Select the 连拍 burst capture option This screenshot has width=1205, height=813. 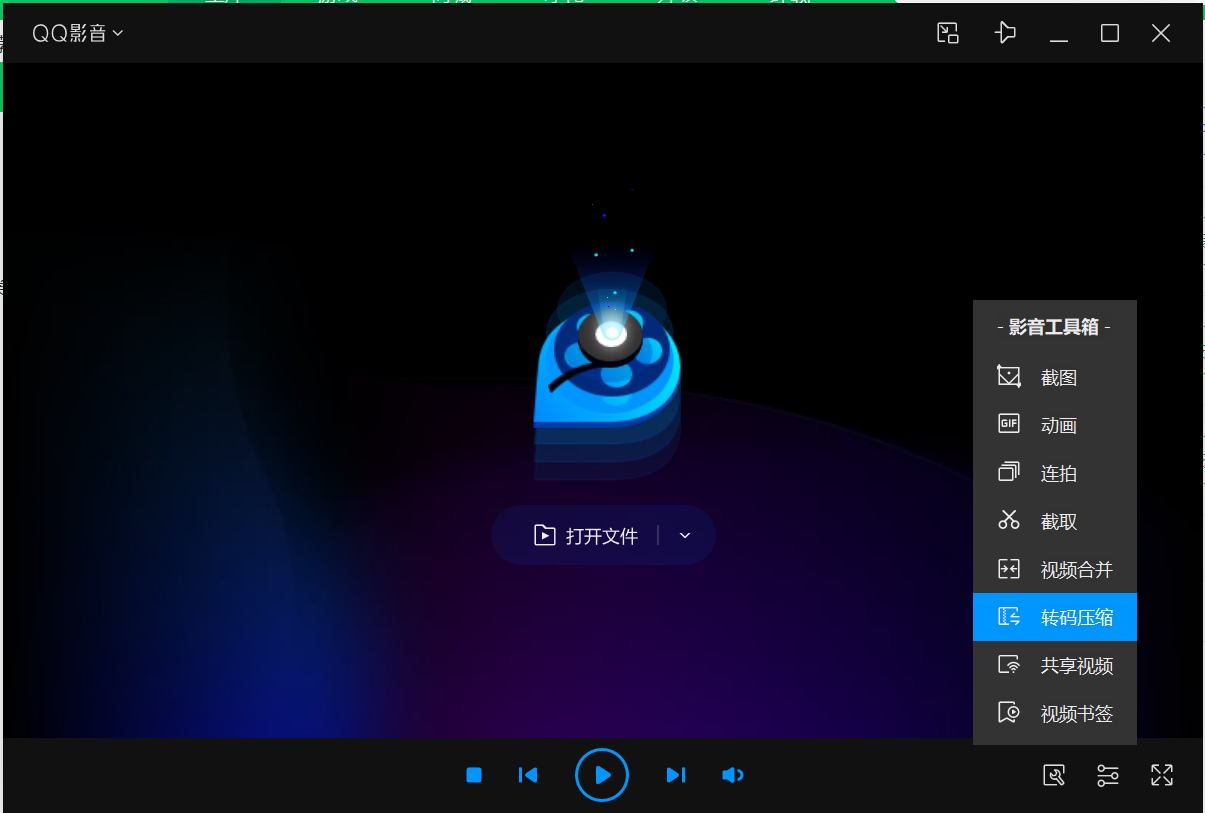1054,474
